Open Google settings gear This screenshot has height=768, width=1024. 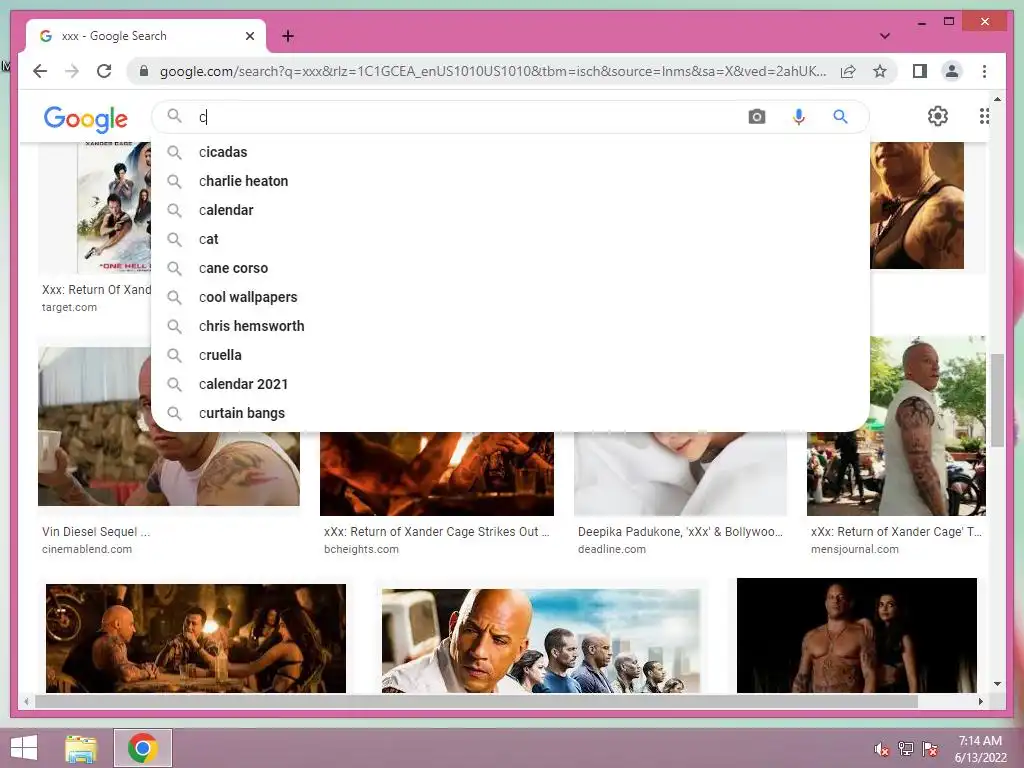[937, 116]
